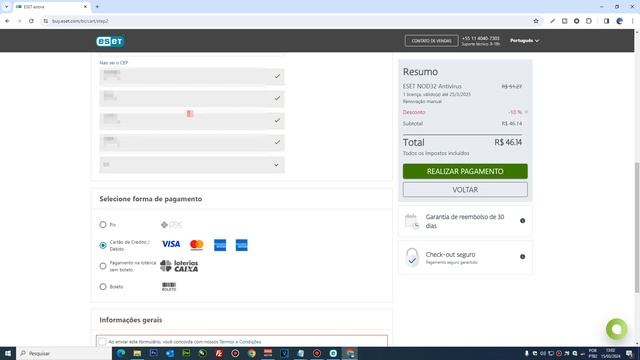Open a new browser tab
Viewport: 640px width, 360px height.
[x=97, y=7]
